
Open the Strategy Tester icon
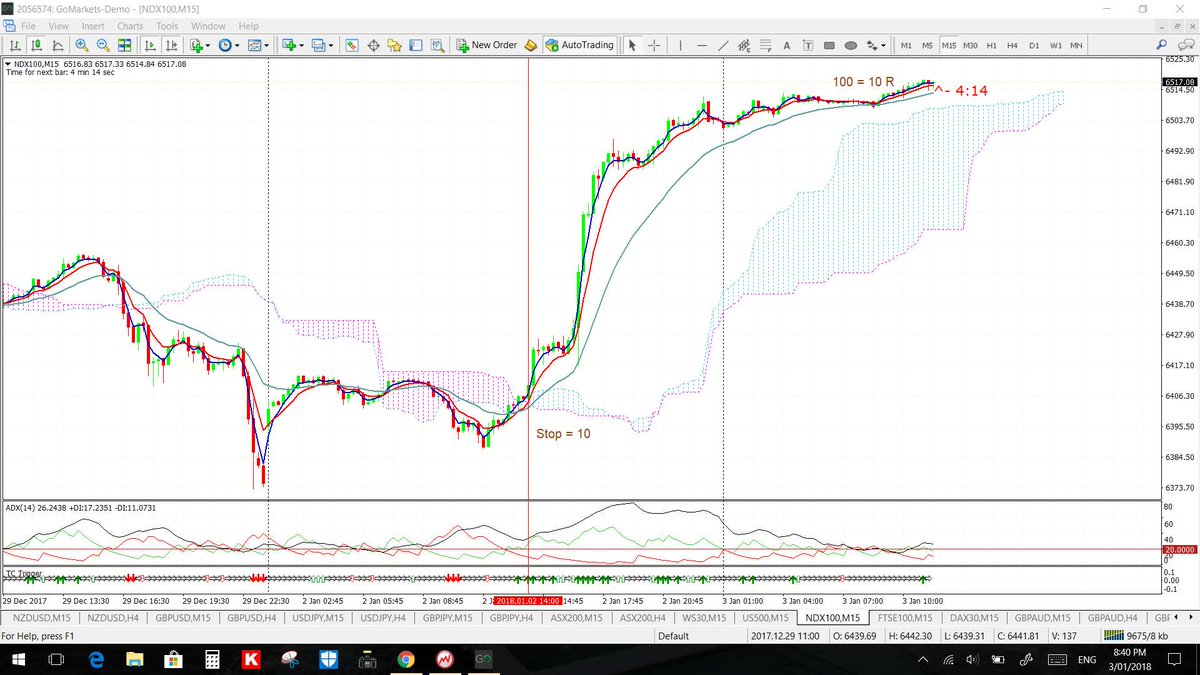click(437, 45)
